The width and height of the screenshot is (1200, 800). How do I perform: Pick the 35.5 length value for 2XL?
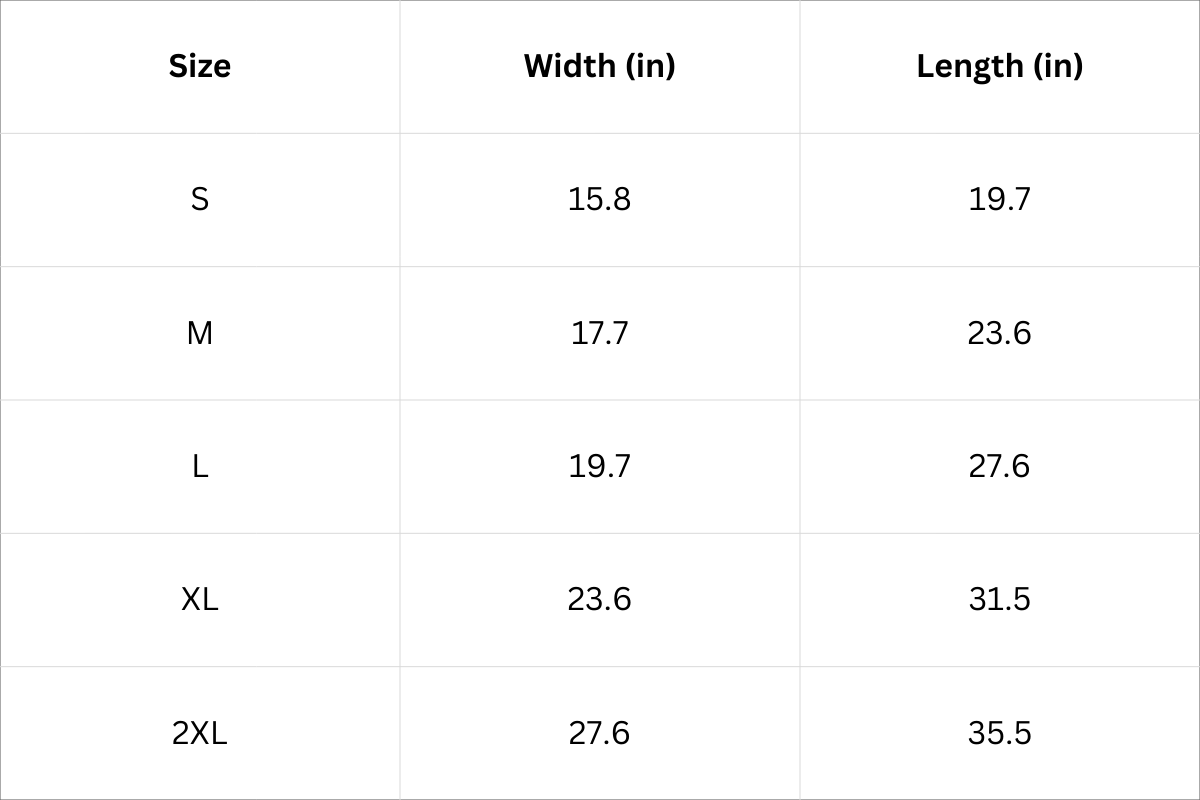point(999,733)
